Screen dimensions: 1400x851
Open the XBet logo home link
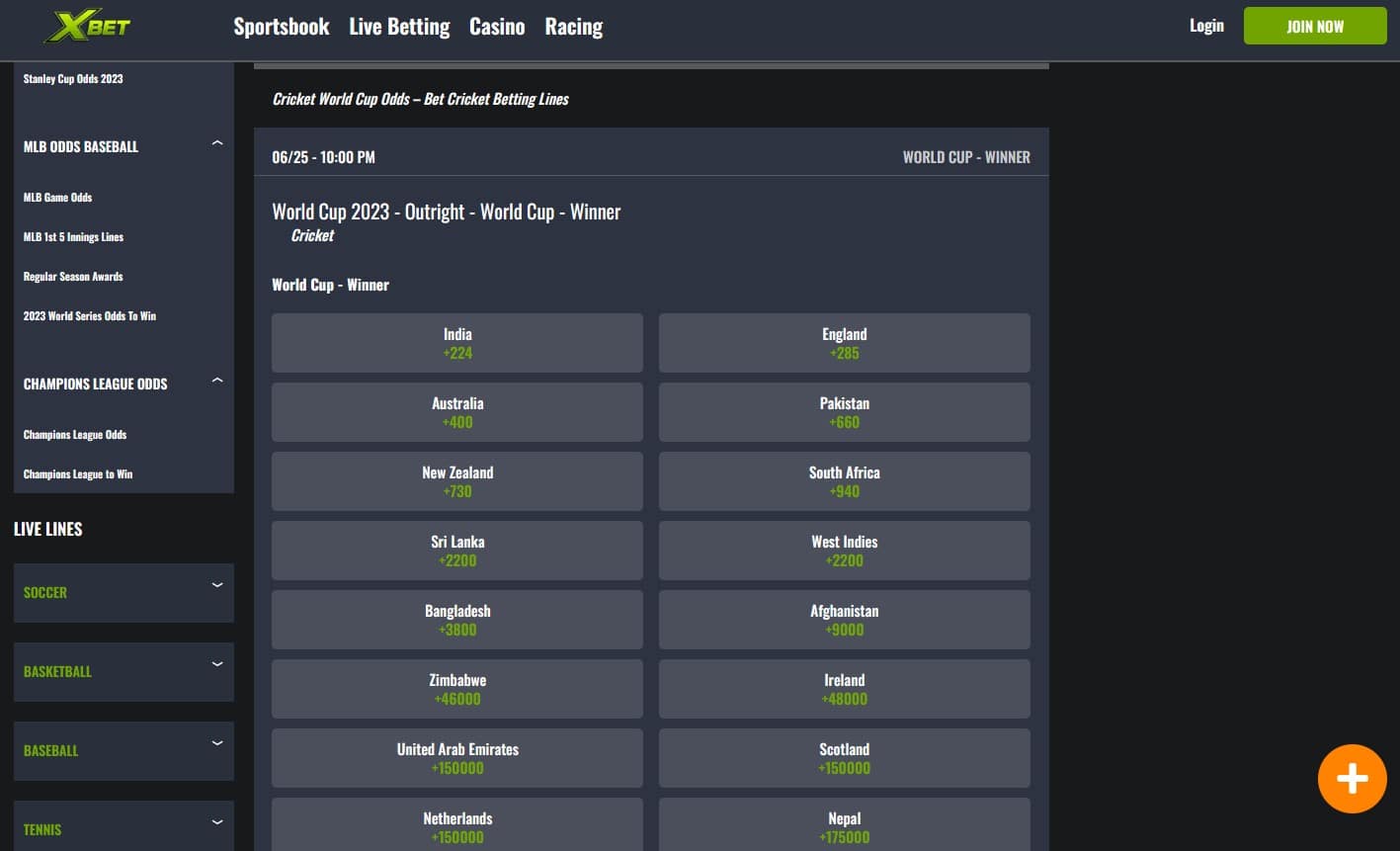88,27
